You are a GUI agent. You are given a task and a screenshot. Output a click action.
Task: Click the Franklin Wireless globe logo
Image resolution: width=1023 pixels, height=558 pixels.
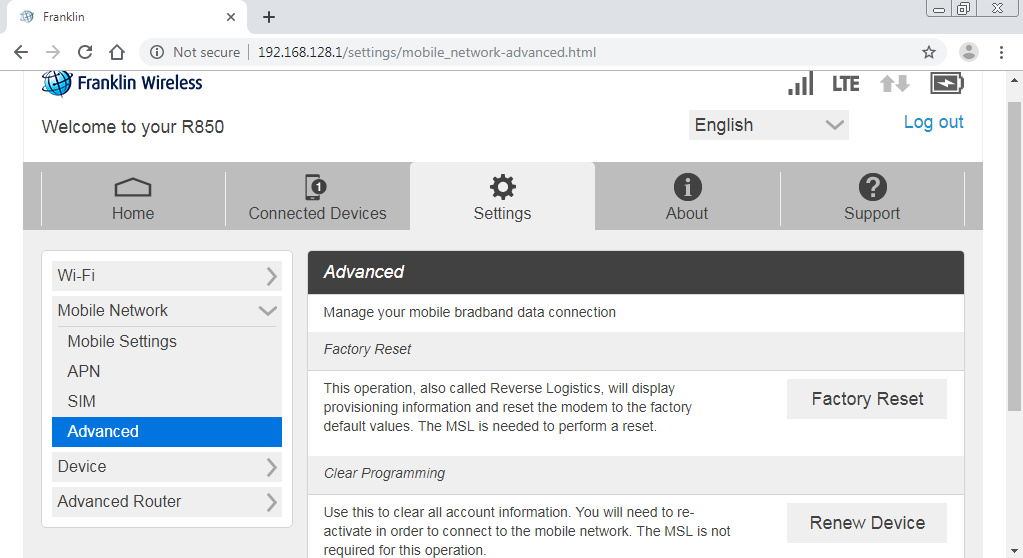coord(57,84)
